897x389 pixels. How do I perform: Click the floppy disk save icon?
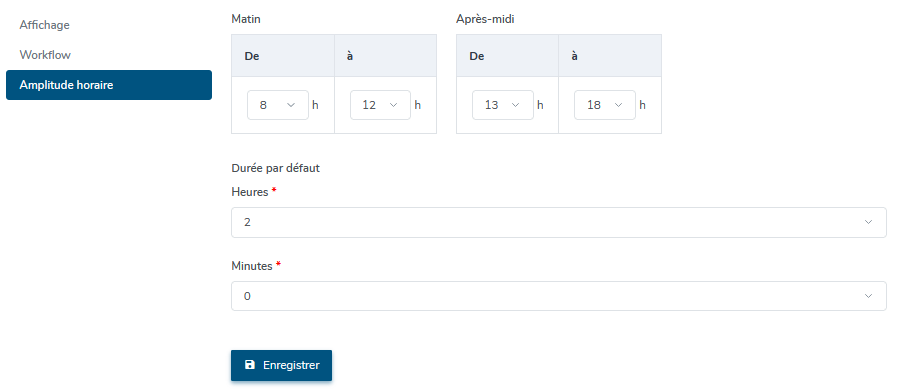249,365
